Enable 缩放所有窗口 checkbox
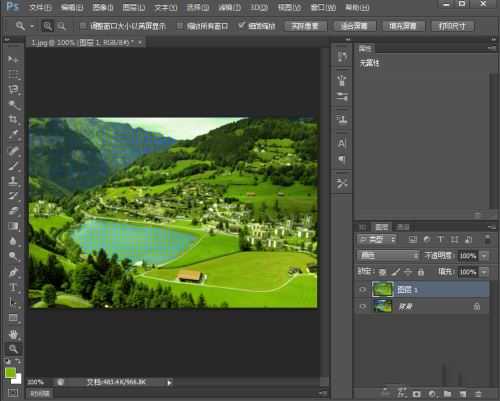This screenshot has width=500, height=401. point(180,26)
